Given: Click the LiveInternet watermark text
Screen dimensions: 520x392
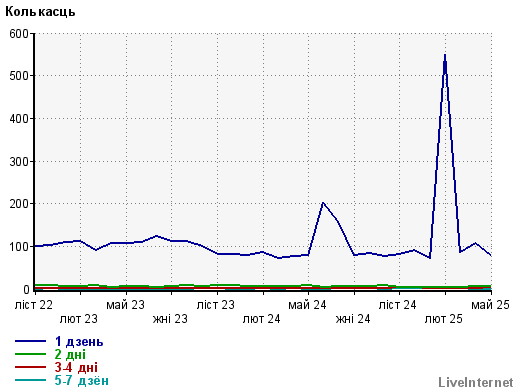Looking at the screenshot, I should click(x=476, y=382).
